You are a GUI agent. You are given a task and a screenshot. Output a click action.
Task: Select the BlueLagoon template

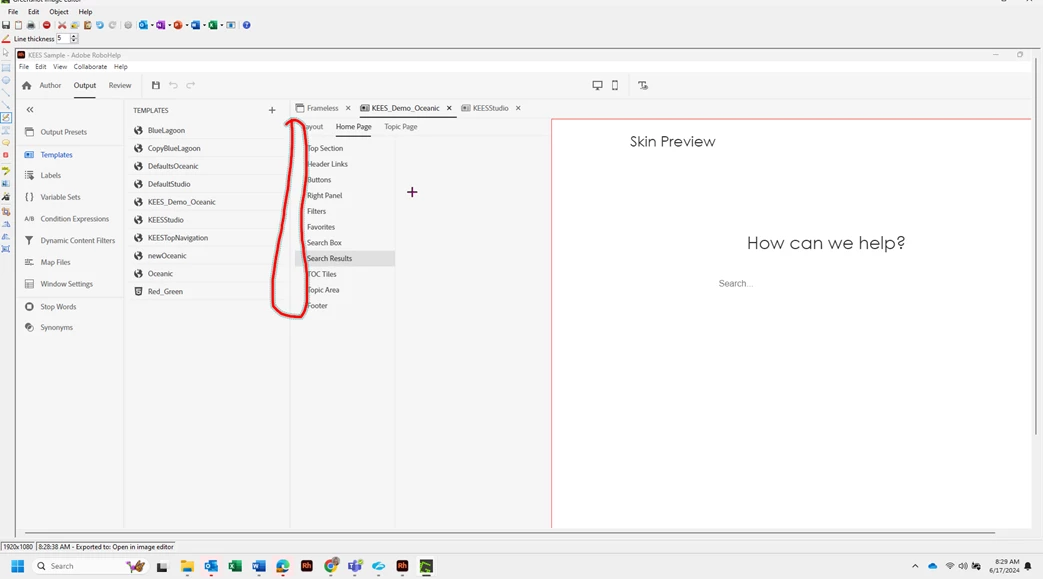point(166,130)
